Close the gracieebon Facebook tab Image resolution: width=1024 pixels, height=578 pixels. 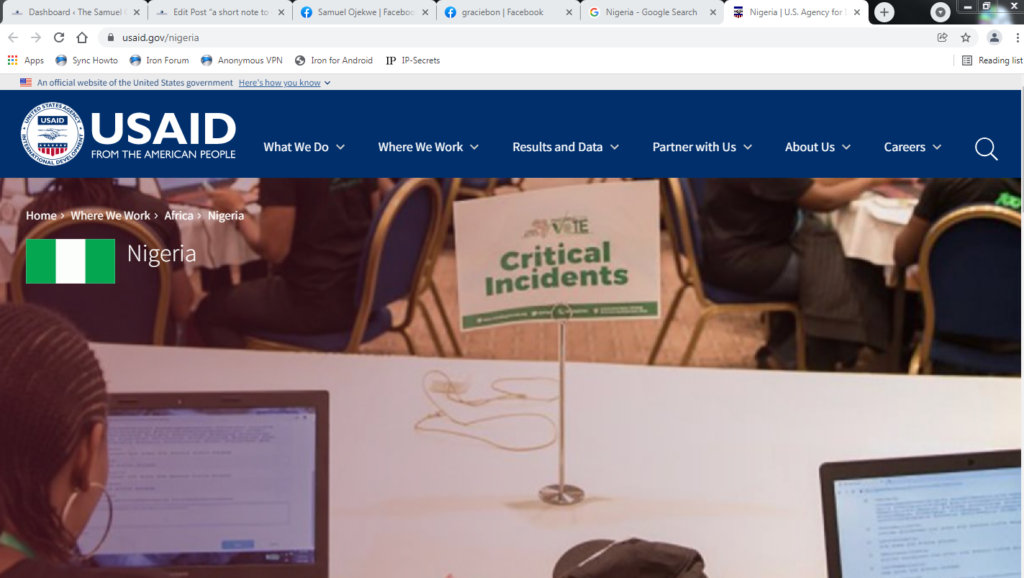pos(569,12)
